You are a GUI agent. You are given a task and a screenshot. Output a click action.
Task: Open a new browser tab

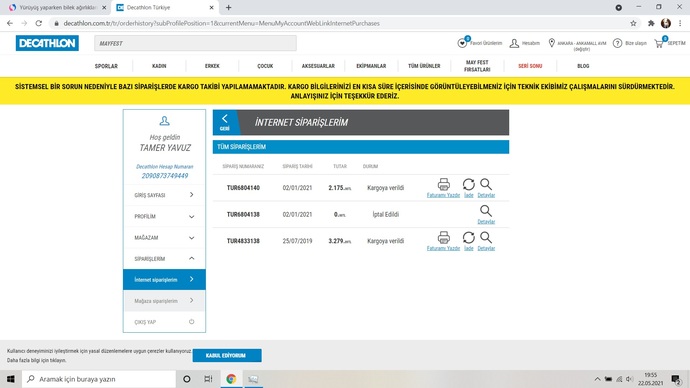228,7
